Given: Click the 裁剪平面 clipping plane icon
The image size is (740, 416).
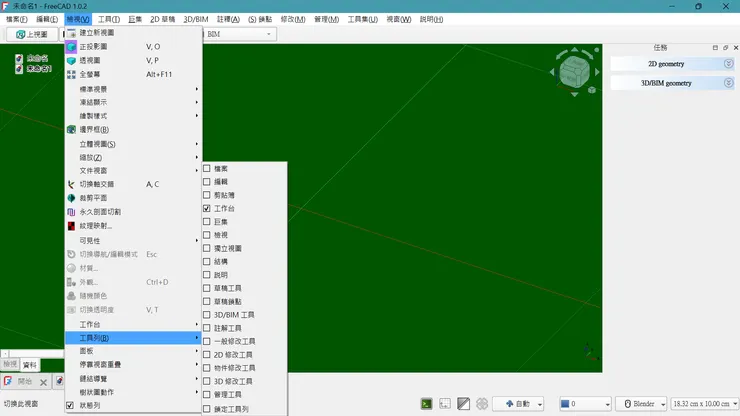Looking at the screenshot, I should tap(71, 198).
